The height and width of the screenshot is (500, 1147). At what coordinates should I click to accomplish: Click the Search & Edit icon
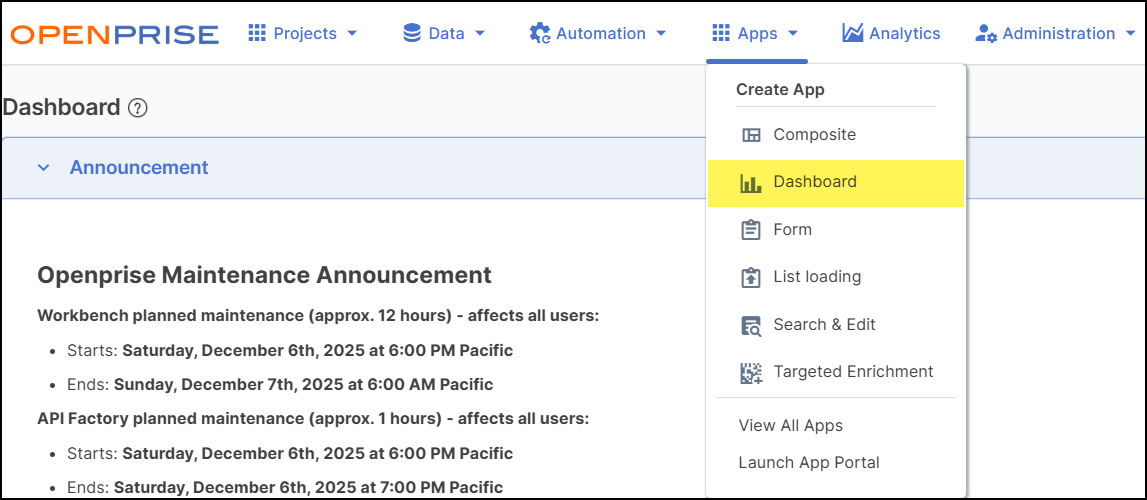tap(751, 325)
